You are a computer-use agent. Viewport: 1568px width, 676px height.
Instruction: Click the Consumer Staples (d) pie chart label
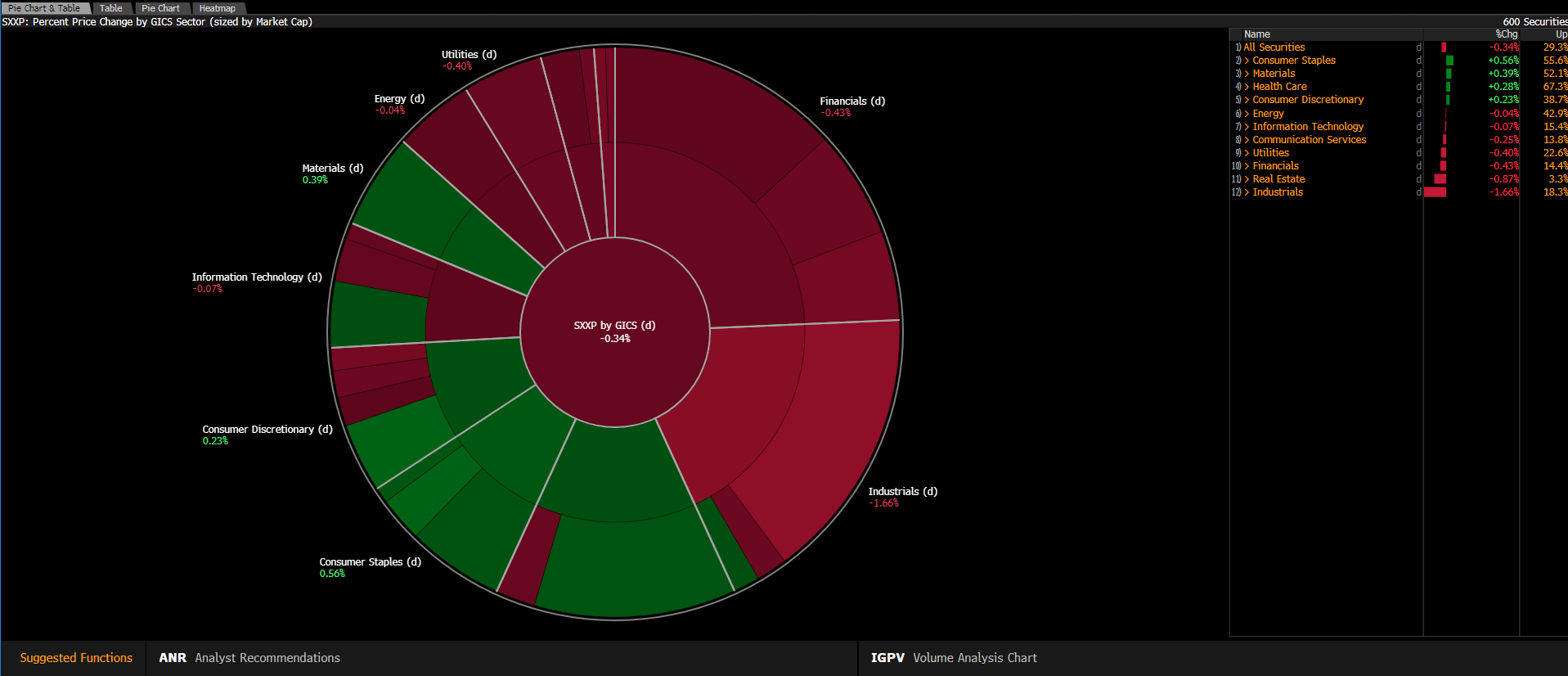[x=371, y=562]
